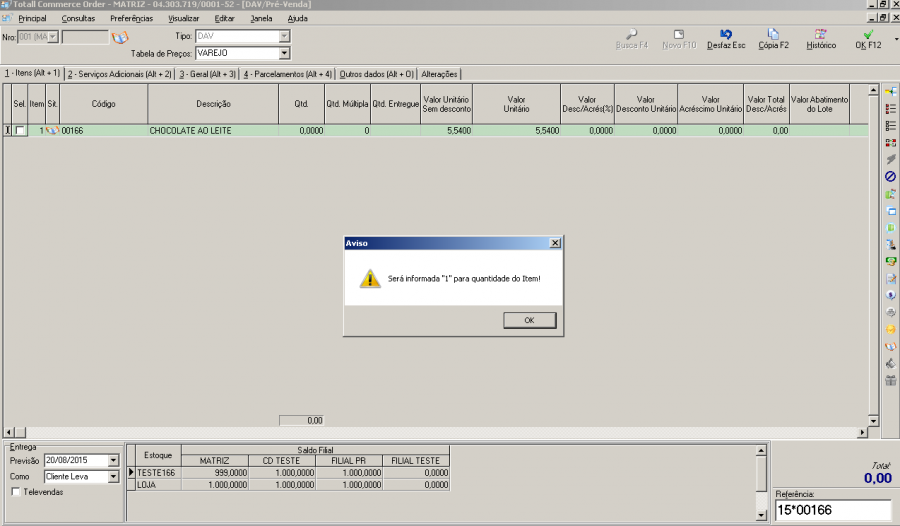The height and width of the screenshot is (526, 900).
Task: Open the 4 - Parcelamentos tab
Action: click(x=288, y=74)
